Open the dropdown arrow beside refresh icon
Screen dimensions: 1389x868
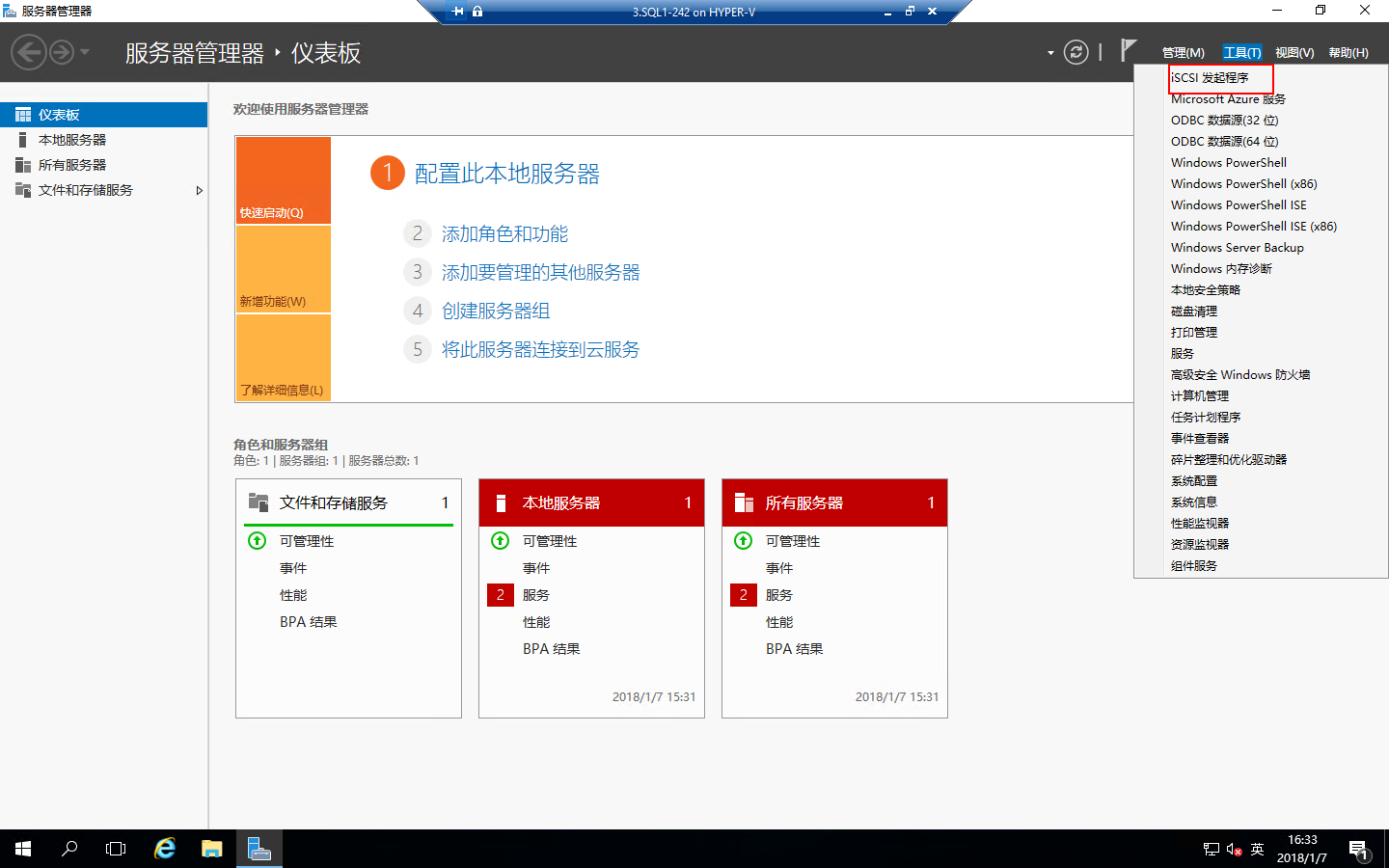(x=1050, y=53)
